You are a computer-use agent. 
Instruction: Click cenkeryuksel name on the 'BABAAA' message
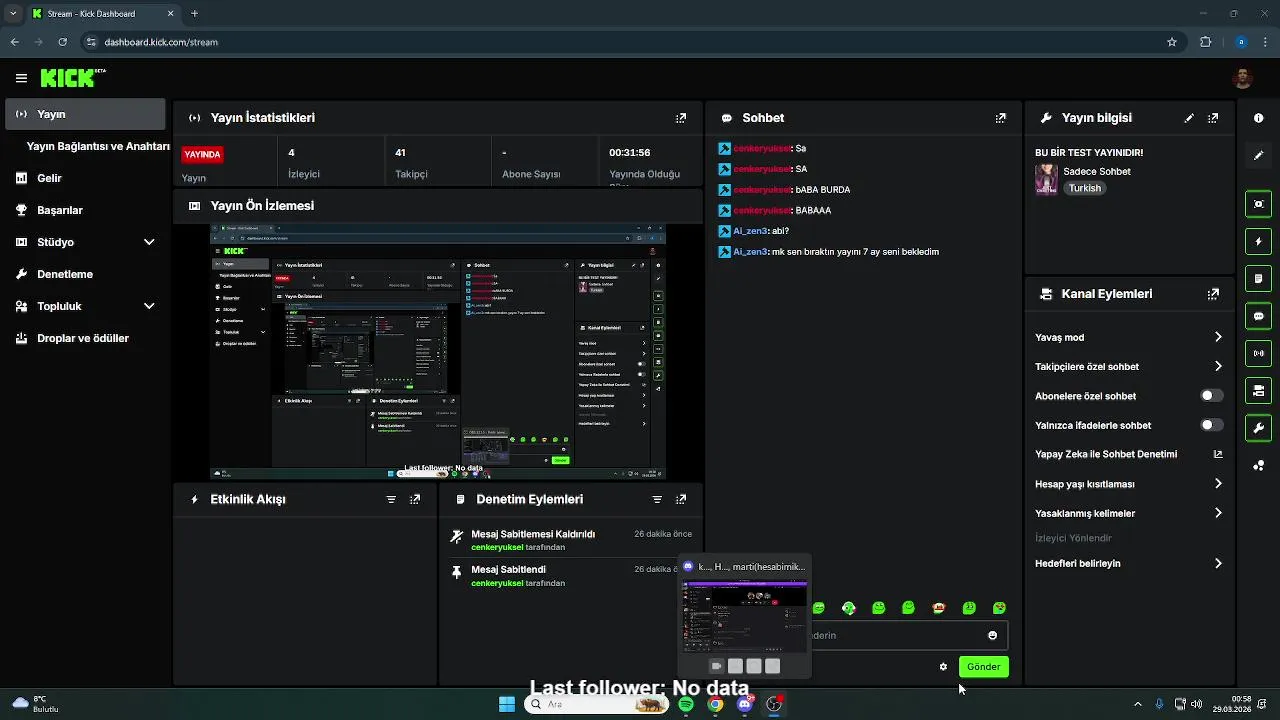pyautogui.click(x=762, y=211)
